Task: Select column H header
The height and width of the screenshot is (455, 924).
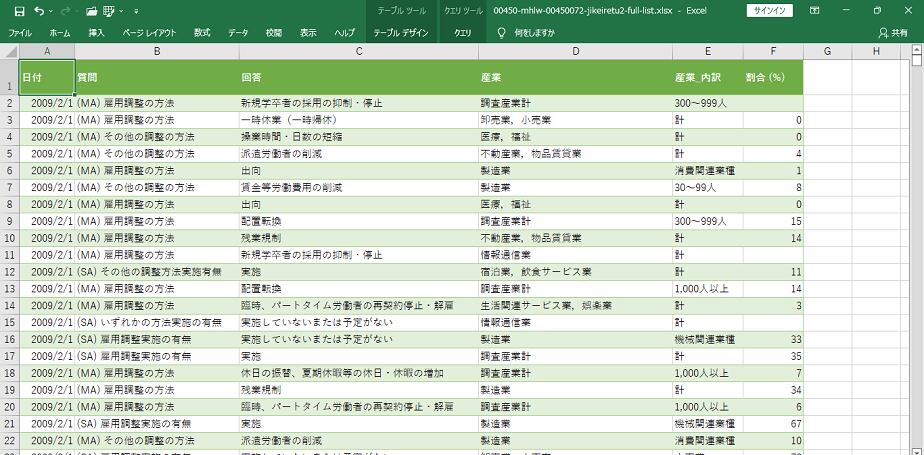Action: coord(876,51)
